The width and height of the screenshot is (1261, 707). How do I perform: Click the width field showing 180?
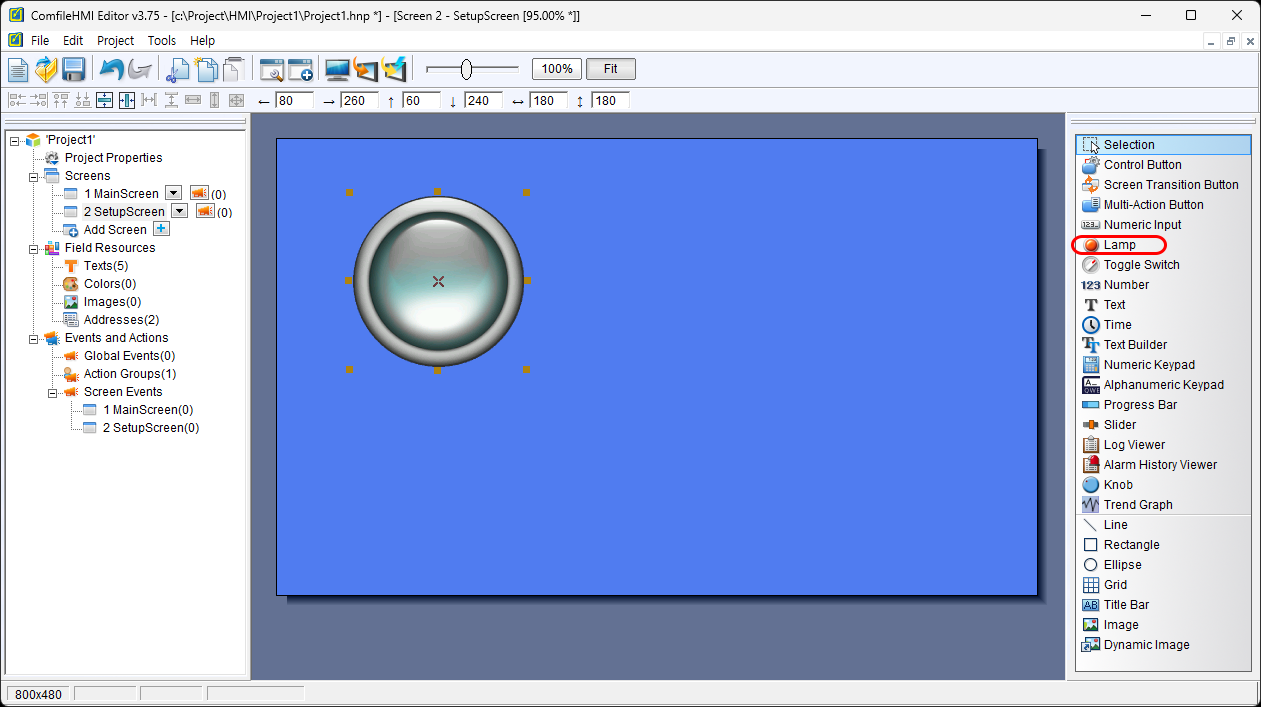[548, 101]
